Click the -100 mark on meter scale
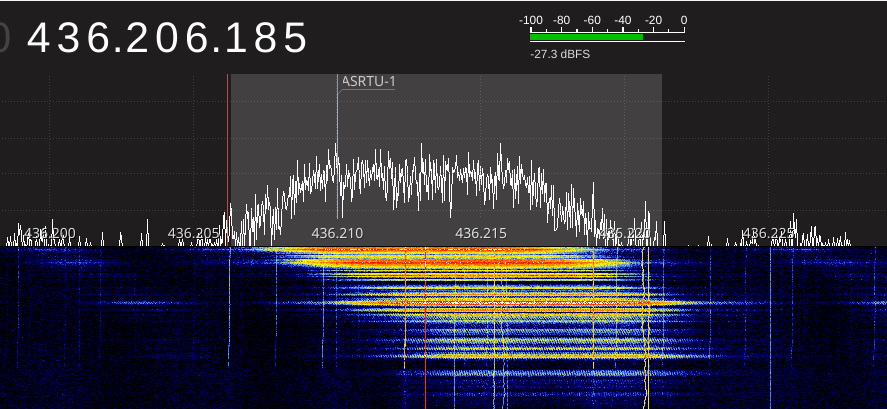The image size is (887, 409). click(531, 20)
